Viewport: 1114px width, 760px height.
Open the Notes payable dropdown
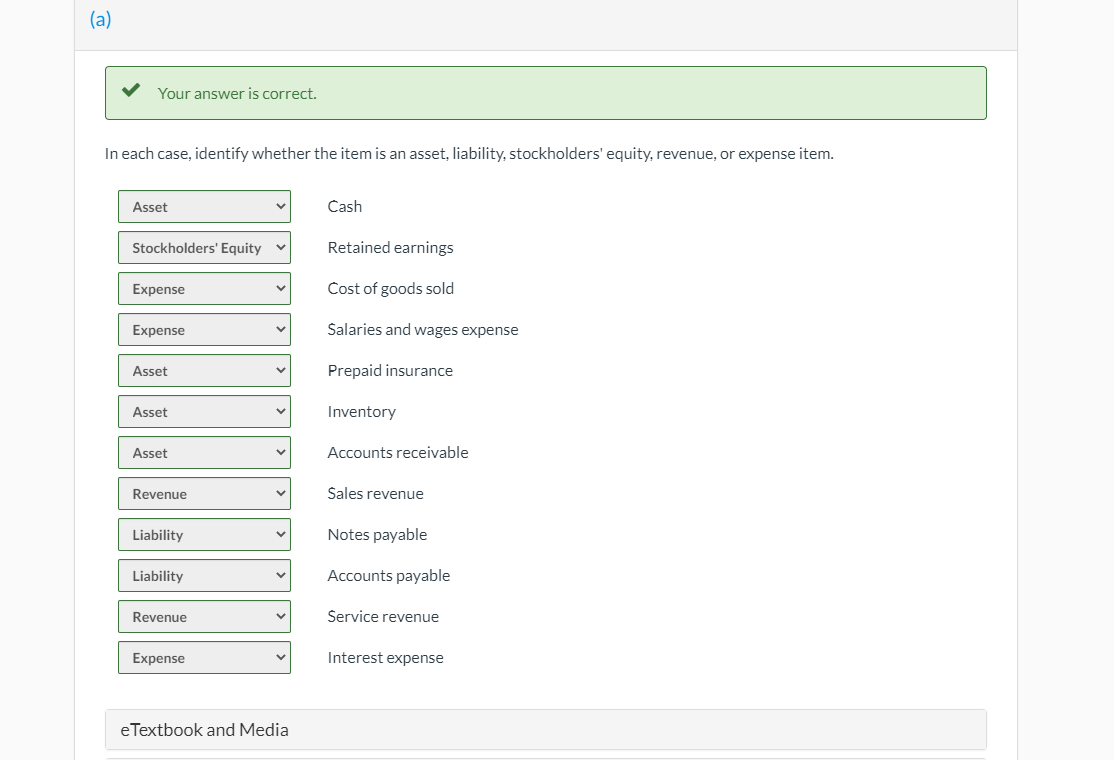pyautogui.click(x=204, y=535)
